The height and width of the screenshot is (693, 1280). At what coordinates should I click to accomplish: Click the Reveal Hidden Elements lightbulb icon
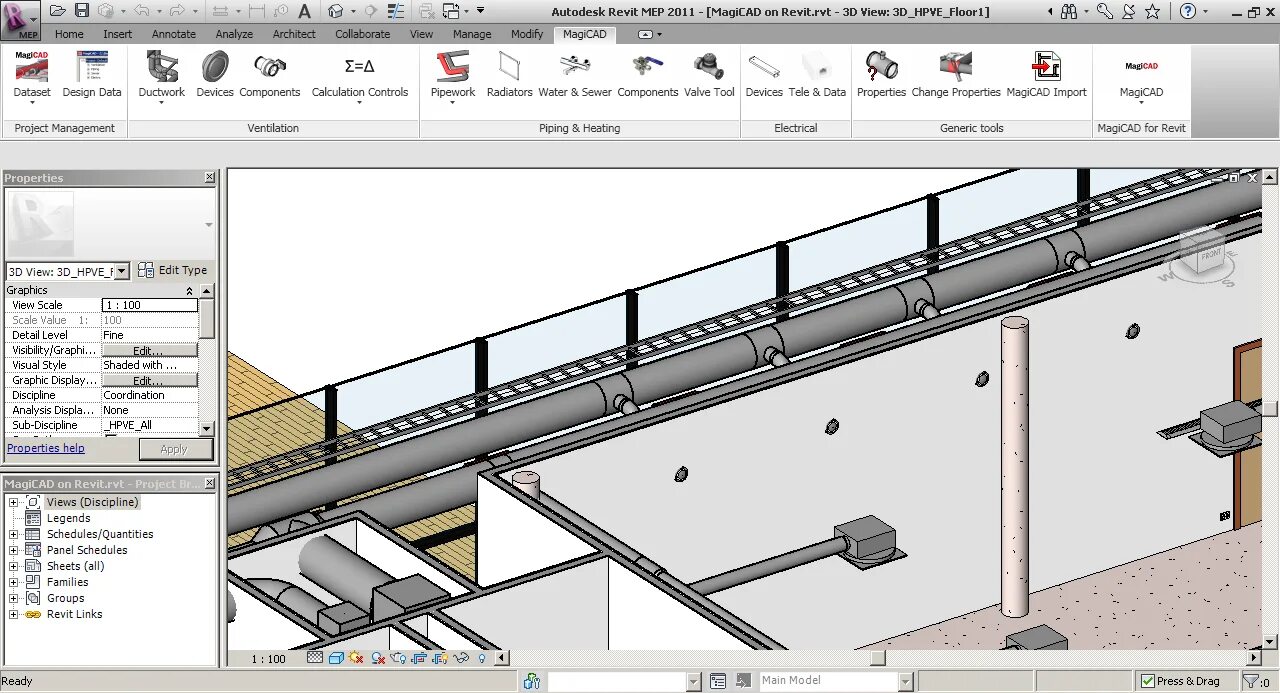[x=482, y=658]
